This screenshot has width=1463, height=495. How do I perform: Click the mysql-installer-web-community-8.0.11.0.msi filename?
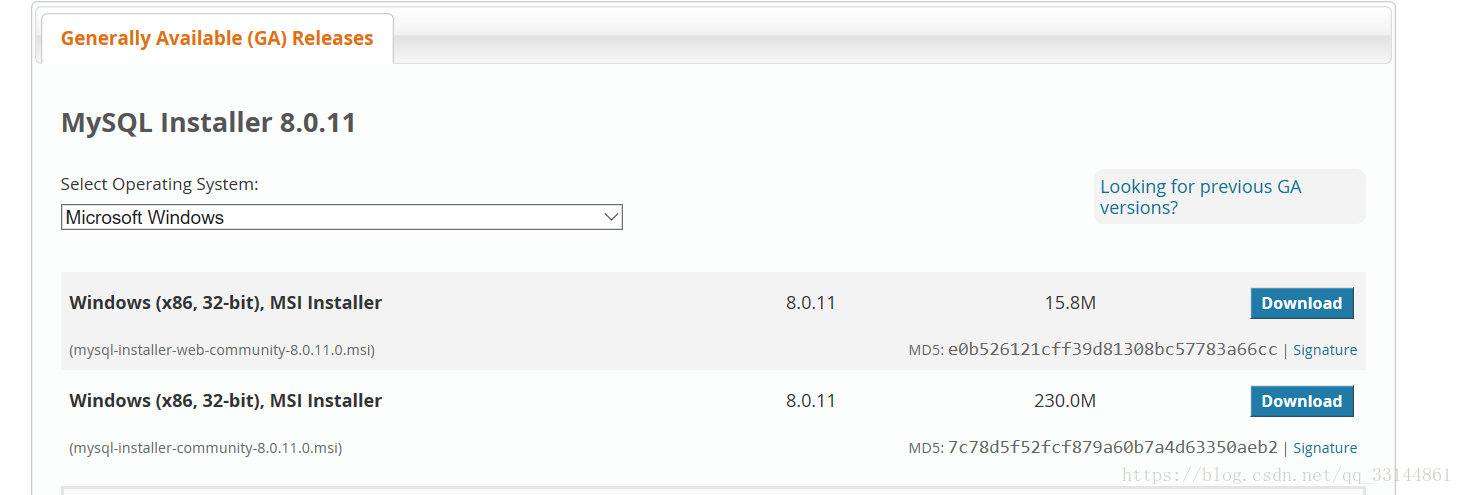click(x=222, y=350)
